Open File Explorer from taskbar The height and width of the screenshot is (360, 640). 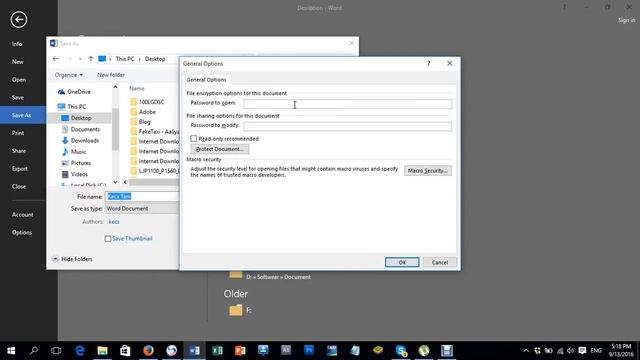click(102, 351)
